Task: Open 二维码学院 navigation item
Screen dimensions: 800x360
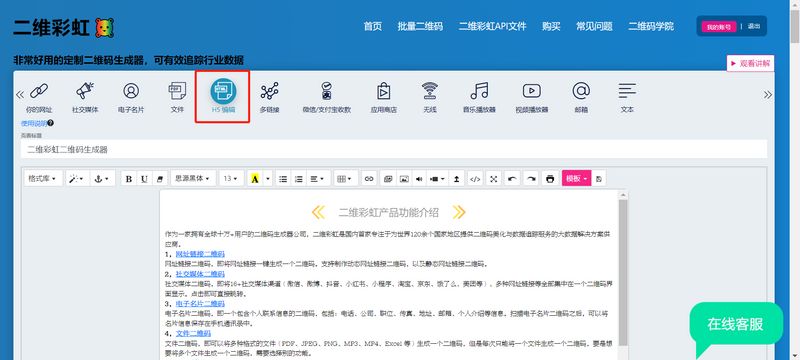Action: 651,27
